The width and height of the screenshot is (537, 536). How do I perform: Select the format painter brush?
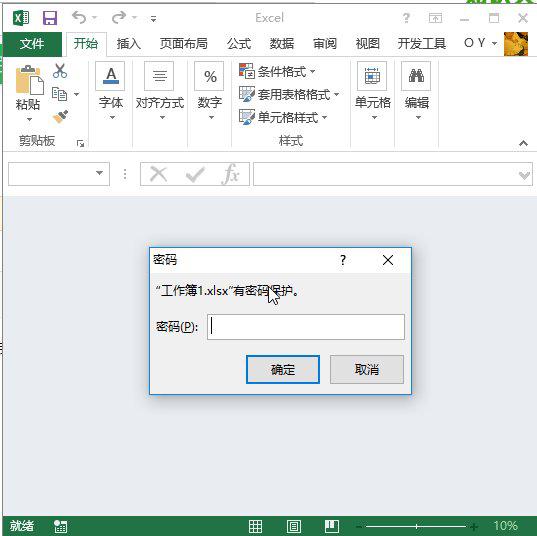click(x=61, y=116)
